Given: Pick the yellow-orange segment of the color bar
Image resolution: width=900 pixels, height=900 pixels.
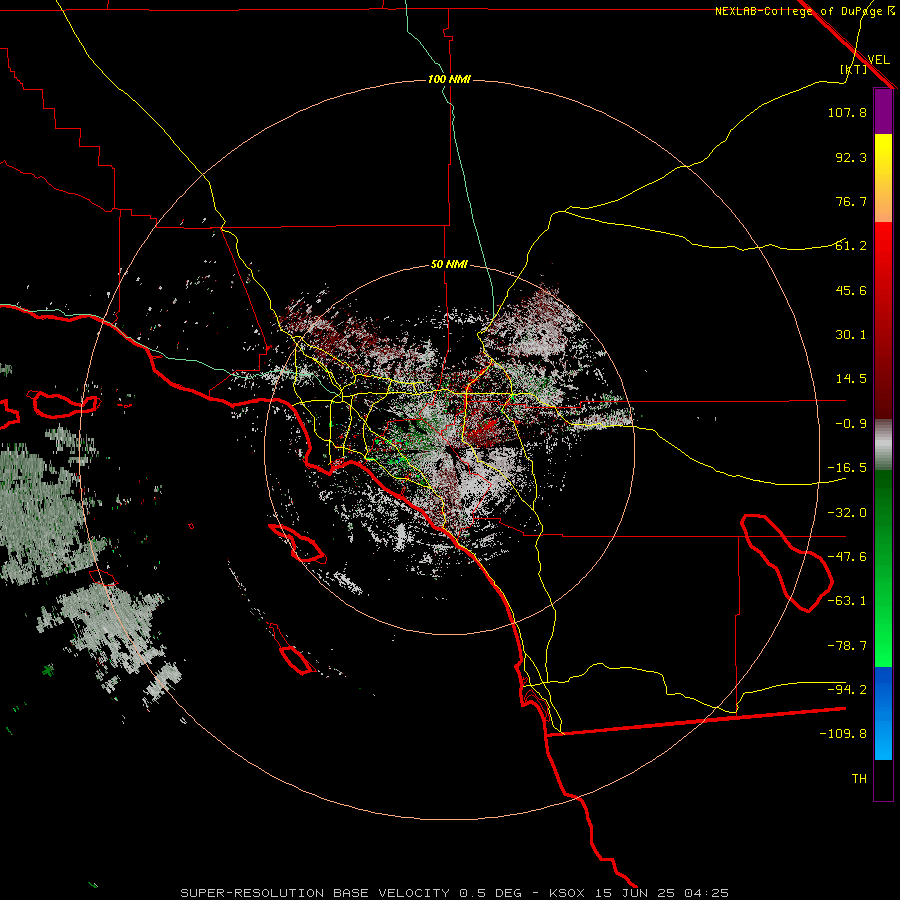Looking at the screenshot, I should pyautogui.click(x=883, y=178).
